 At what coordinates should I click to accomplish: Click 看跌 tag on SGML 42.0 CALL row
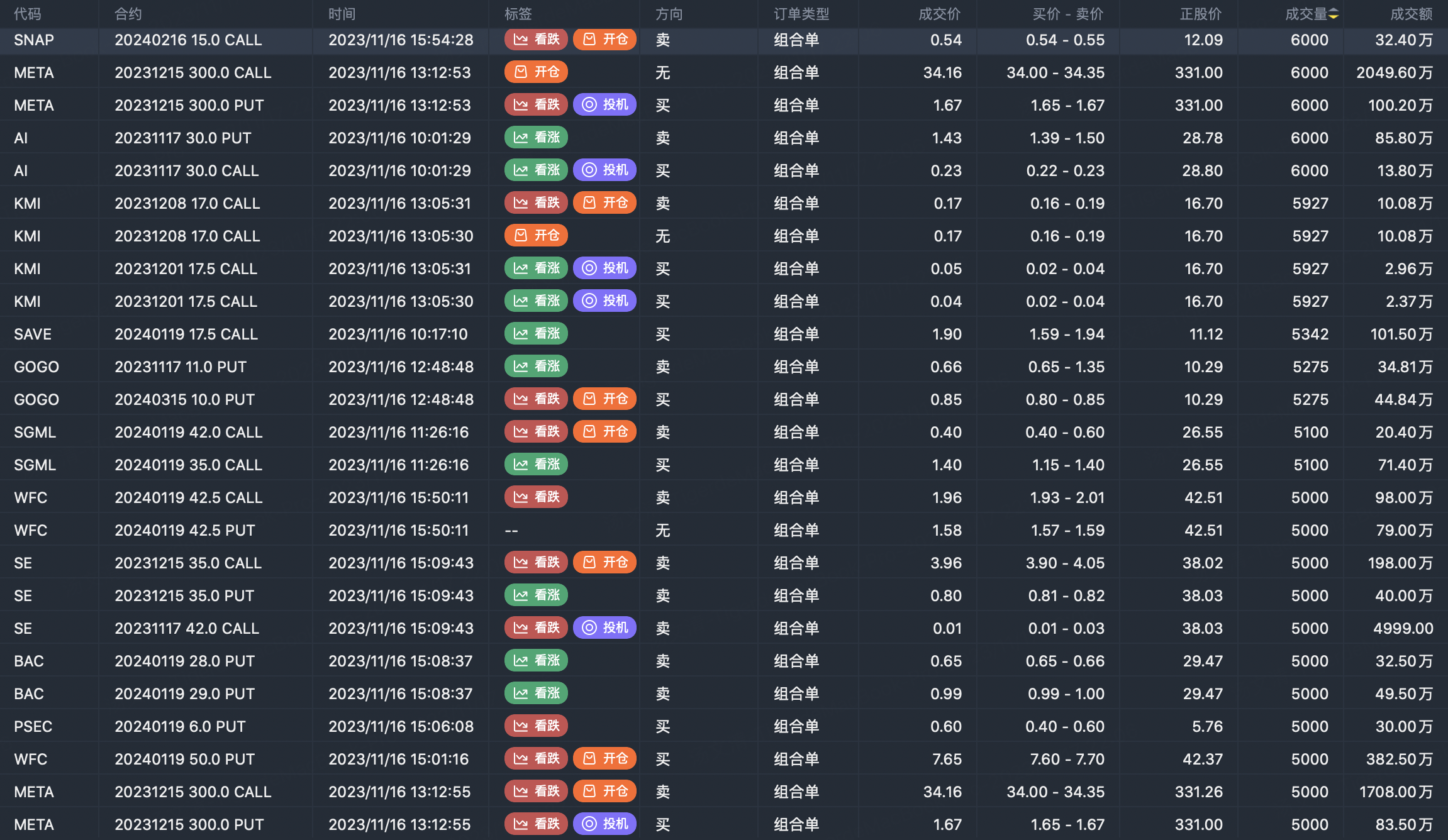[x=536, y=432]
